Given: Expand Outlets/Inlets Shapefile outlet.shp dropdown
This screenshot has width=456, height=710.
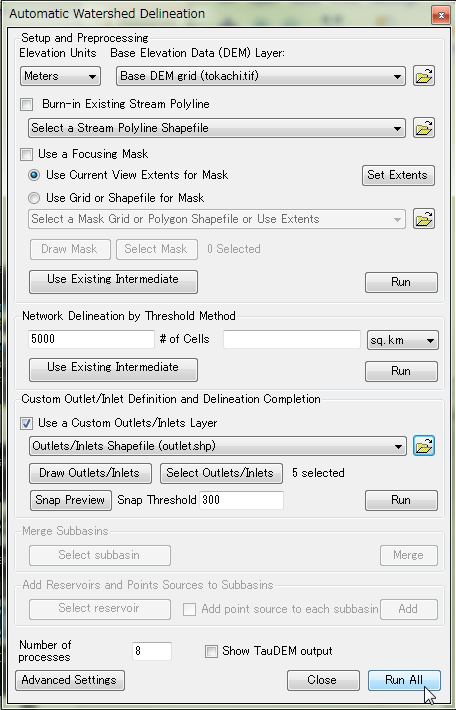Looking at the screenshot, I should pyautogui.click(x=218, y=446).
